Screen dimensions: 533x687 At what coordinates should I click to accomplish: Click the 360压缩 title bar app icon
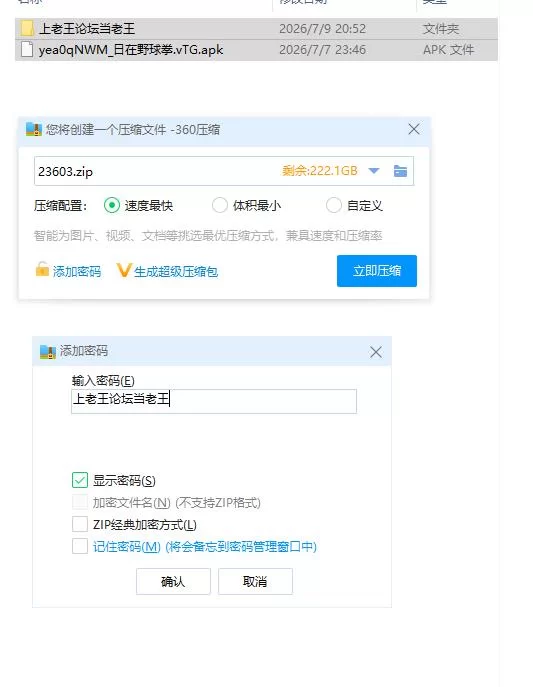[x=34, y=129]
